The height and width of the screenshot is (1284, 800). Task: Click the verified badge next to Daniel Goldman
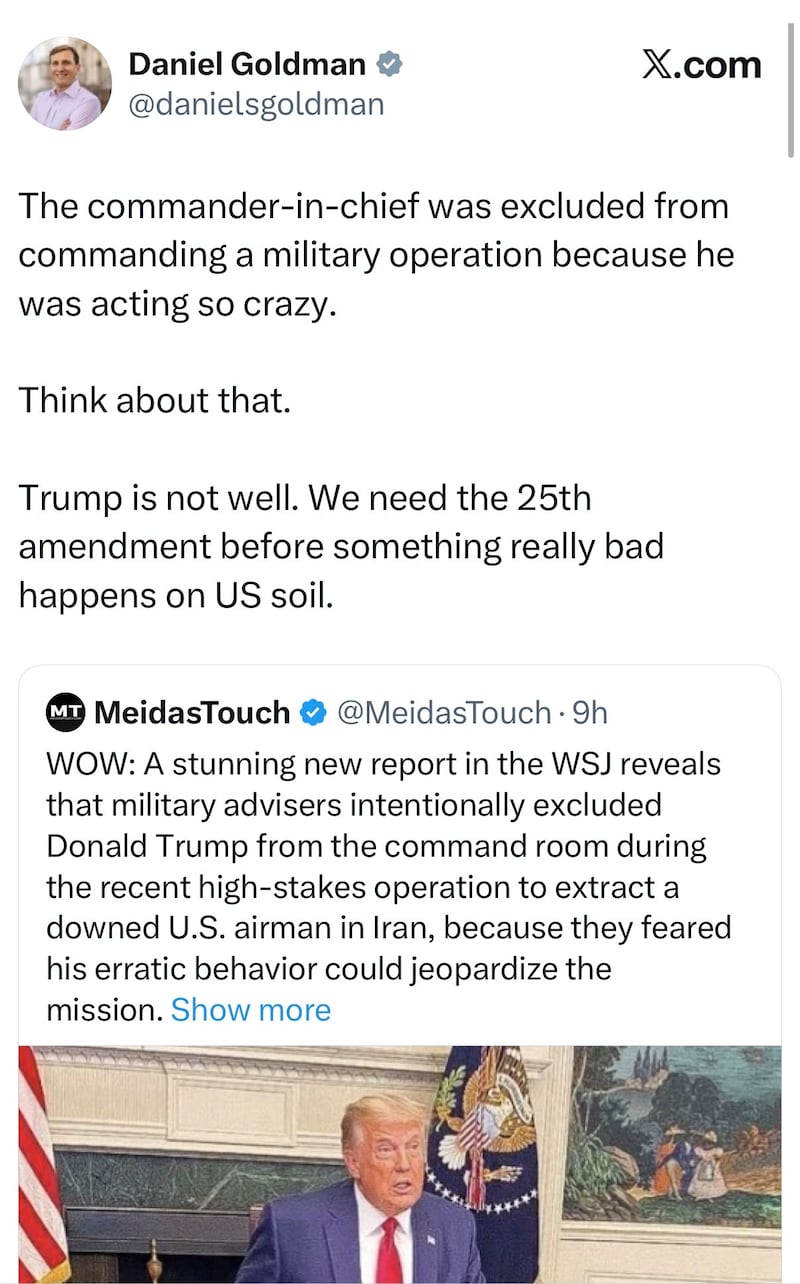[x=388, y=62]
